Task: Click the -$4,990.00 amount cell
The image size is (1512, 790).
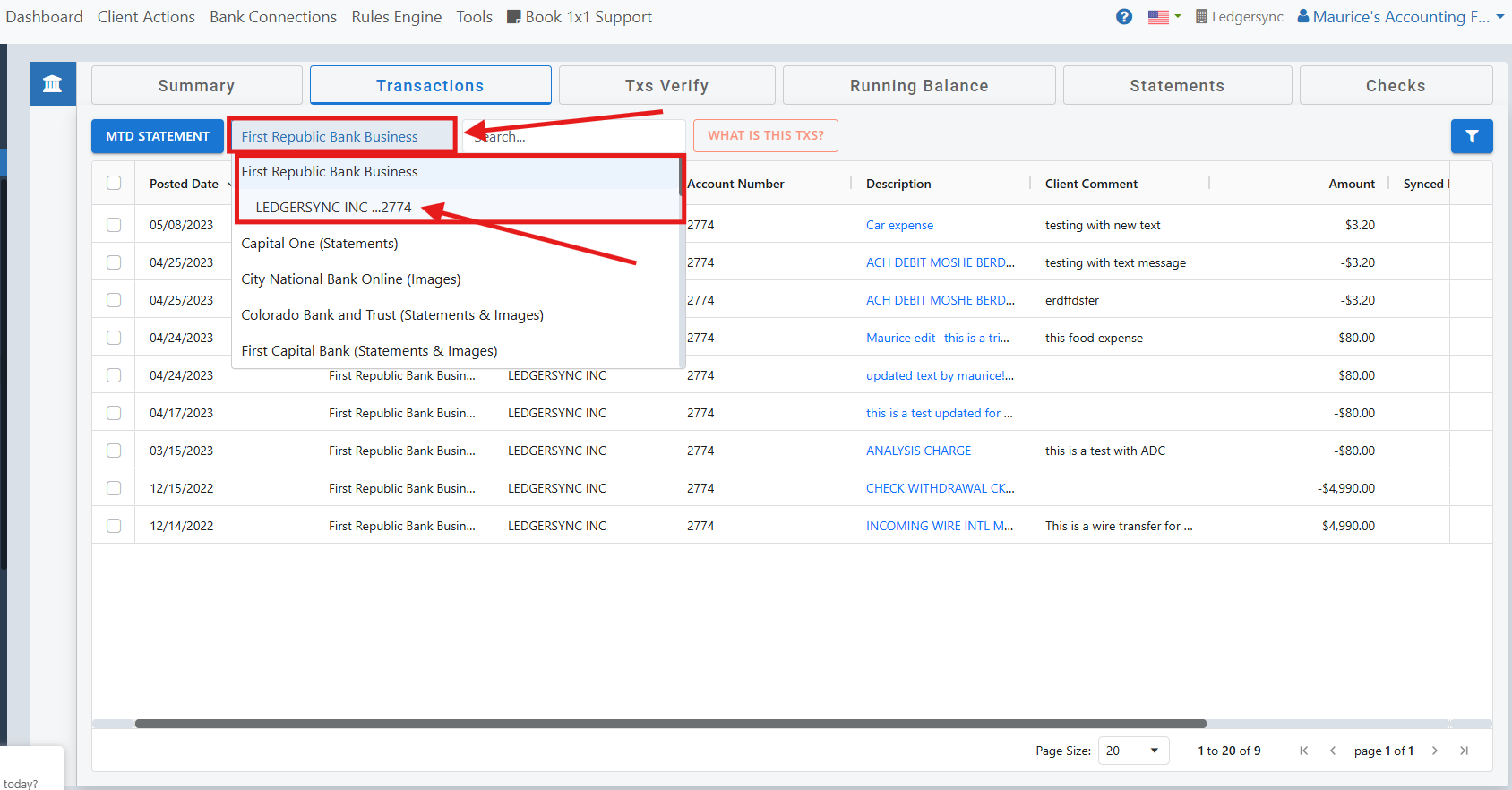Action: point(1346,488)
